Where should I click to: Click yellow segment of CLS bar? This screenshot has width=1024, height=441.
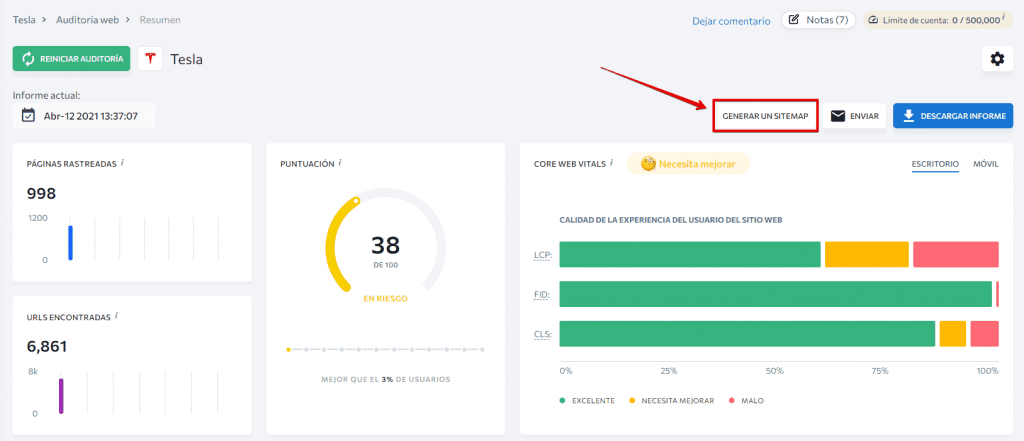[x=953, y=334]
